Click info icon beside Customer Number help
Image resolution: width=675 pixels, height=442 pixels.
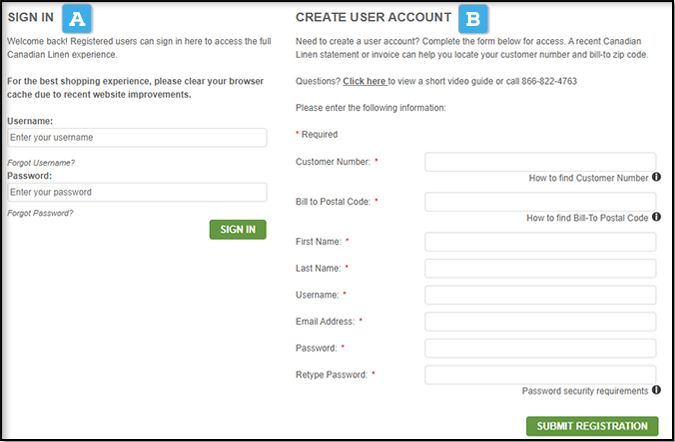pos(657,177)
